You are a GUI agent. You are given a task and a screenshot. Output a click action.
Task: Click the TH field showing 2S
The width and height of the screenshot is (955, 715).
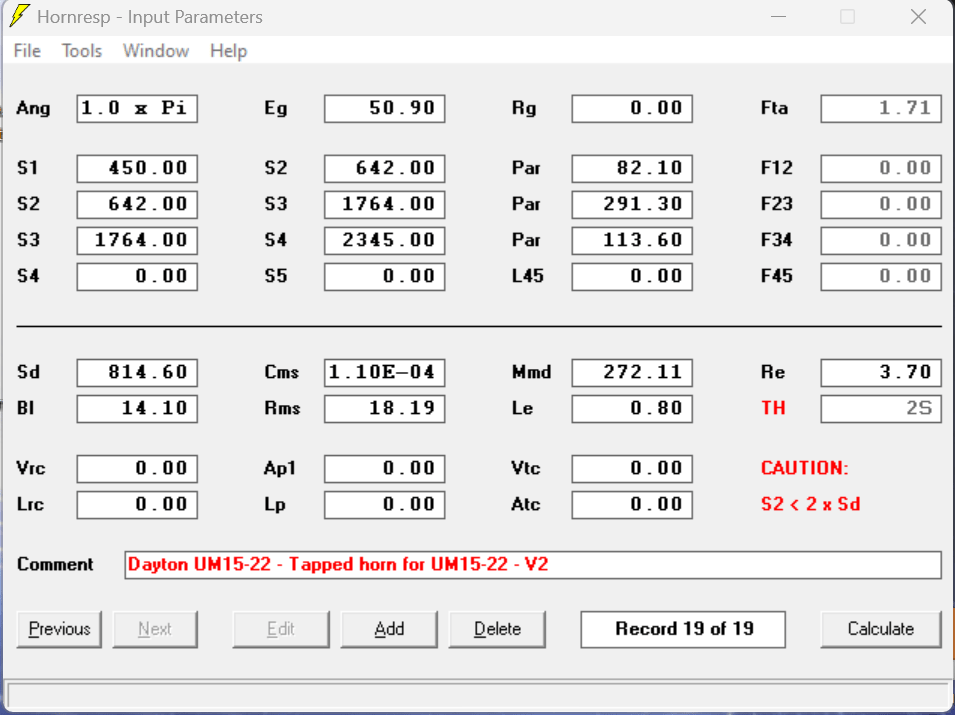click(881, 409)
